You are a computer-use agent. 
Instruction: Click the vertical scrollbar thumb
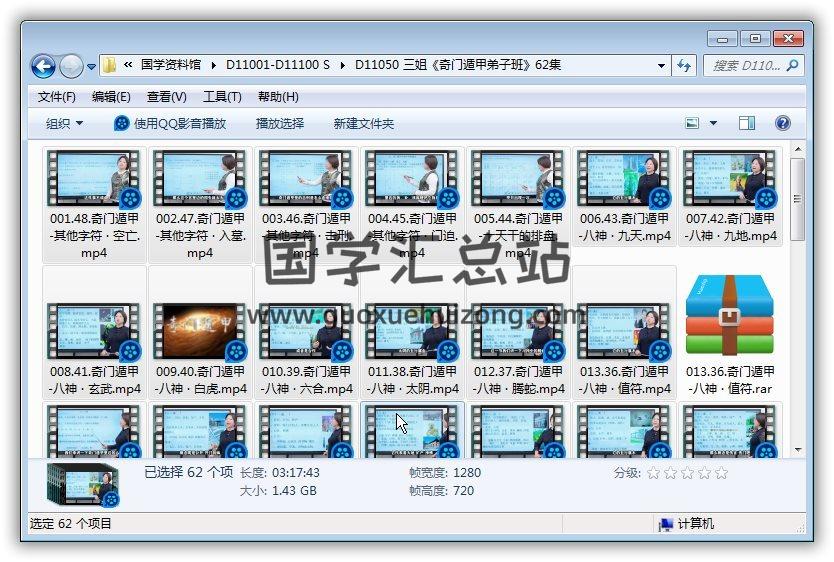pos(797,199)
